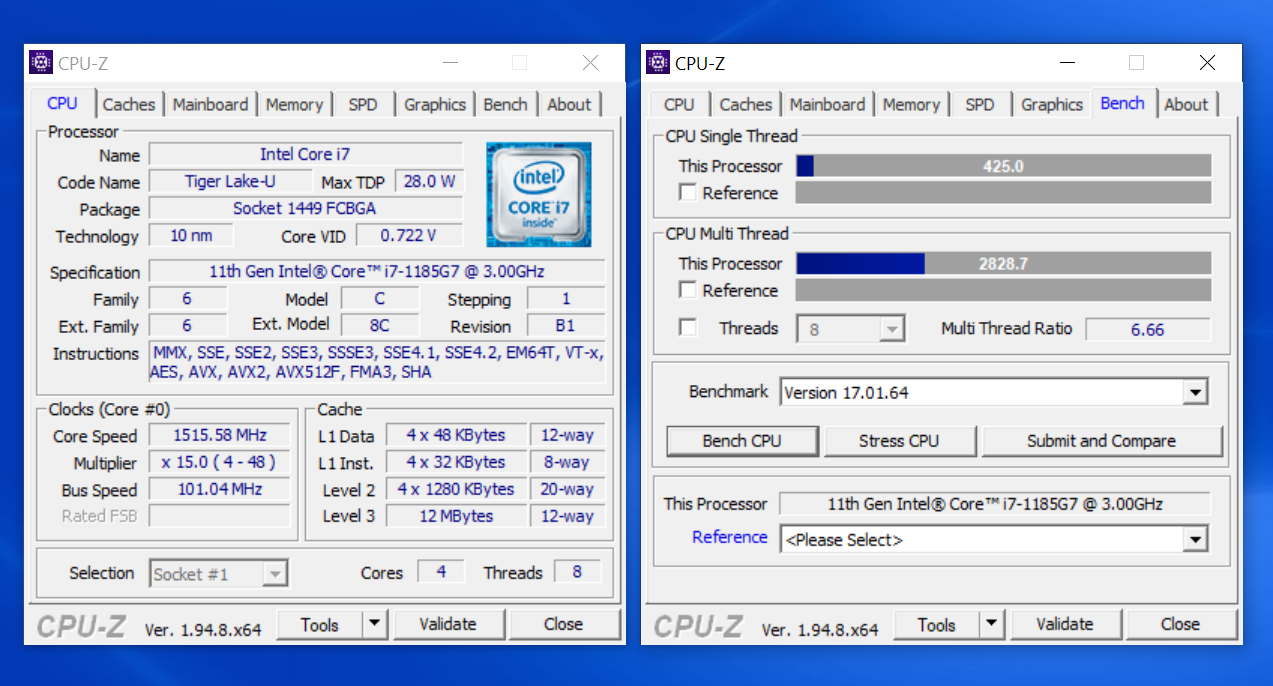Select the Memory tab in the processor details window
This screenshot has width=1273, height=686.
(294, 105)
